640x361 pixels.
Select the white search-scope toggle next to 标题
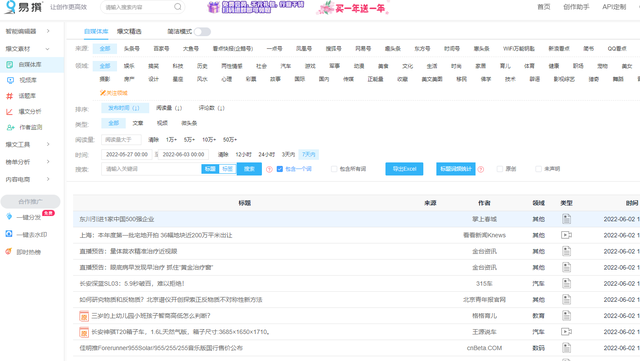(227, 169)
